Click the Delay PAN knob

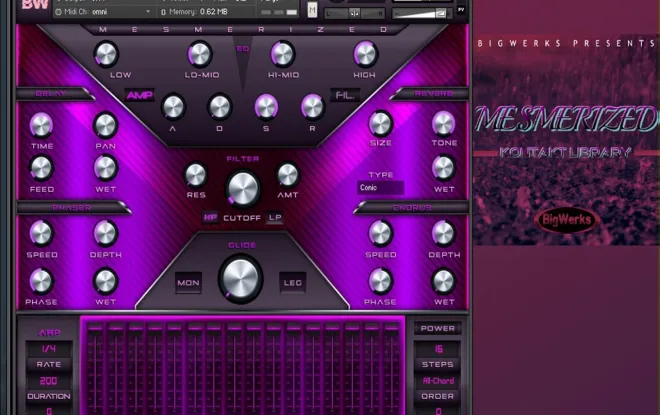click(105, 125)
